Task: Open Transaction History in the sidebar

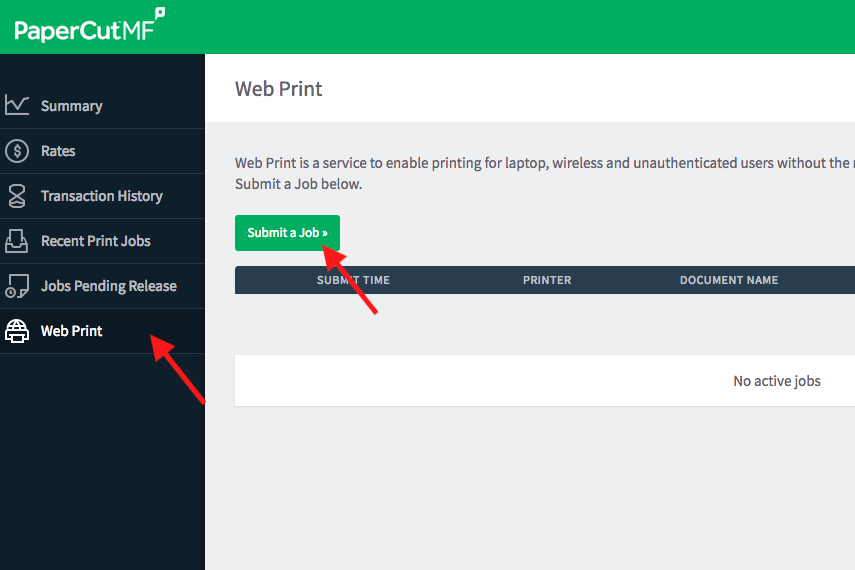Action: [x=101, y=196]
